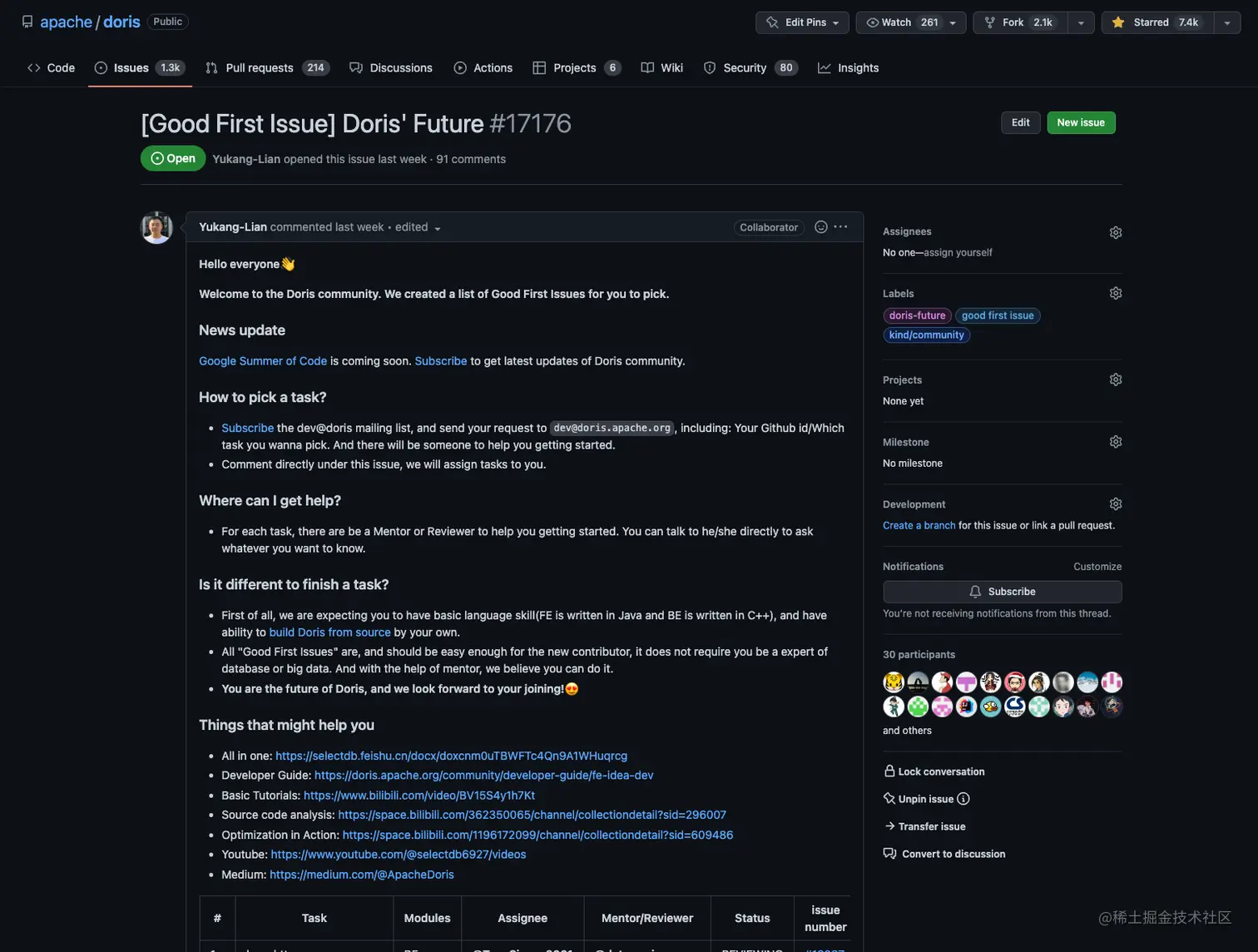
Task: Open the Projects tab
Action: pyautogui.click(x=577, y=68)
